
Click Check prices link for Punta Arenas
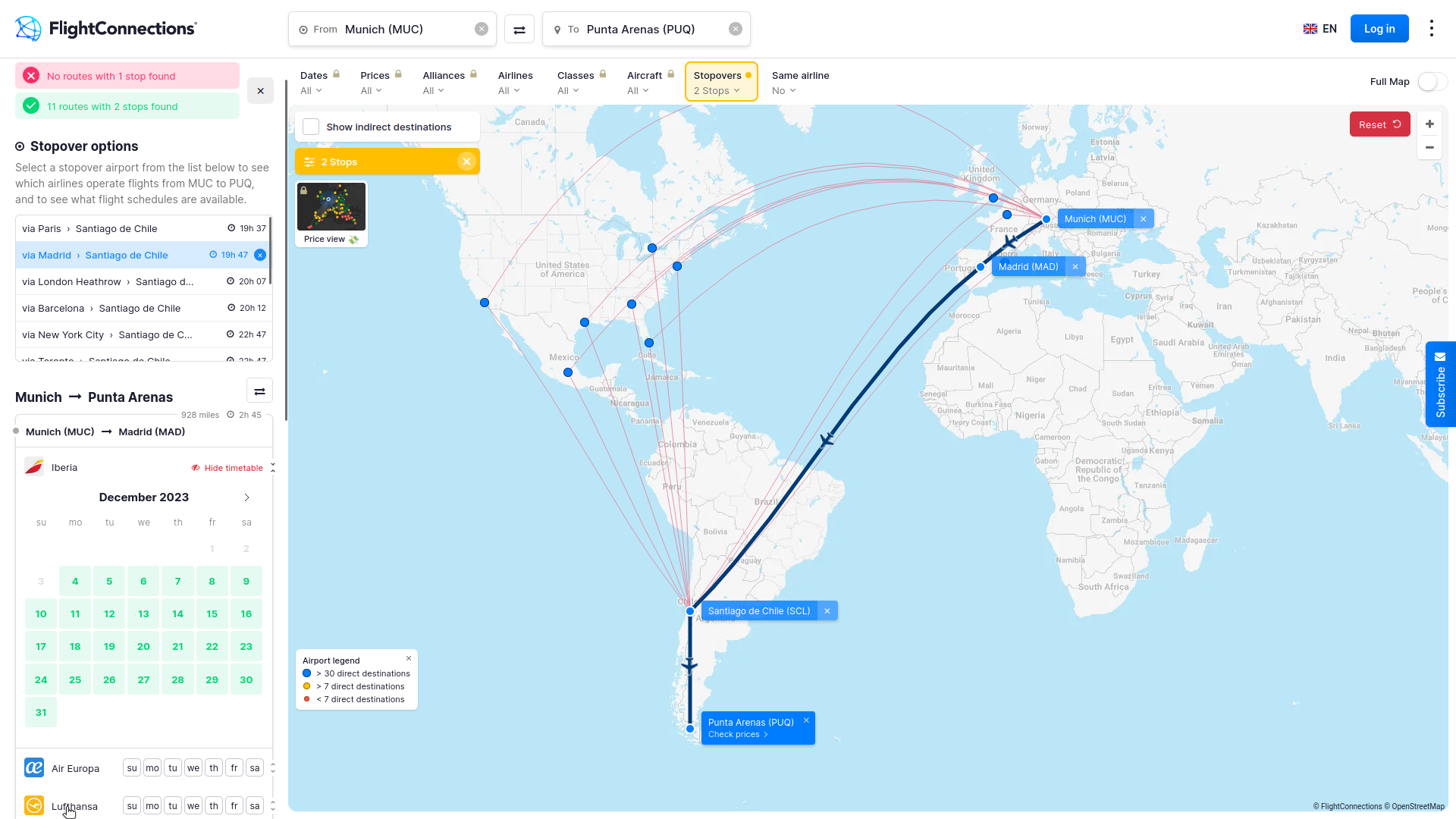pos(738,735)
